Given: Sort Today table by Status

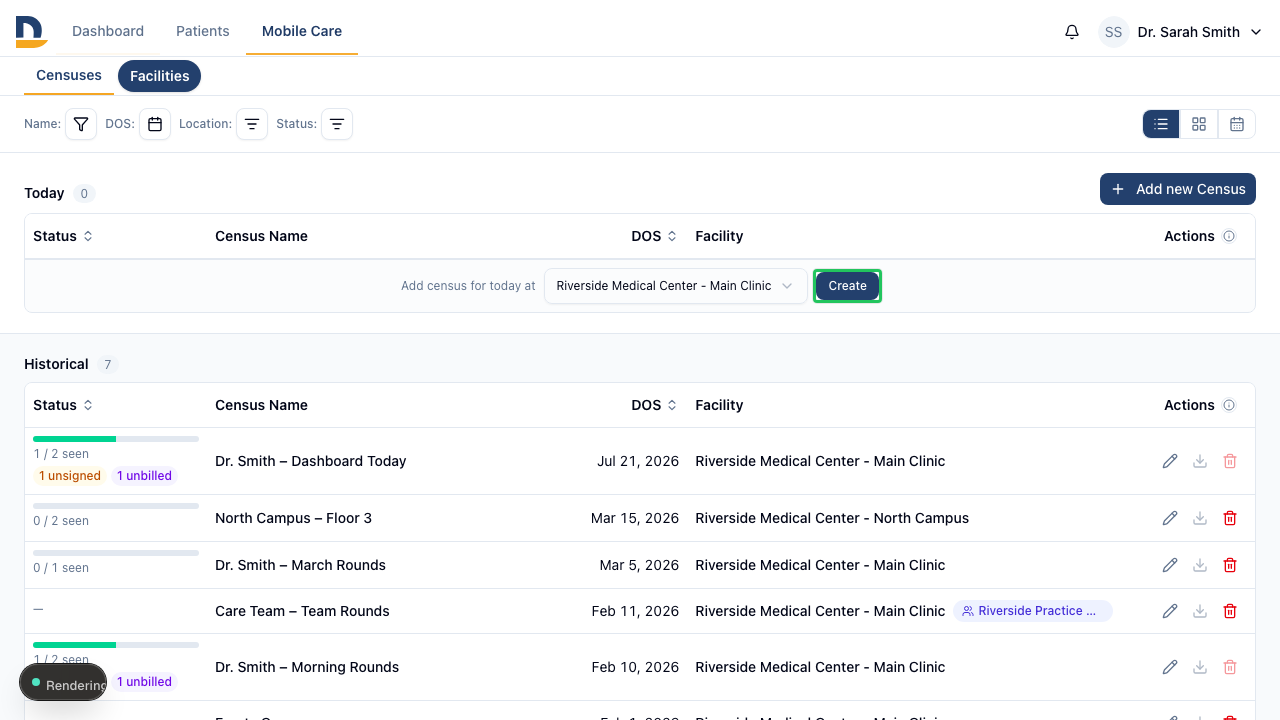Looking at the screenshot, I should pyautogui.click(x=63, y=236).
